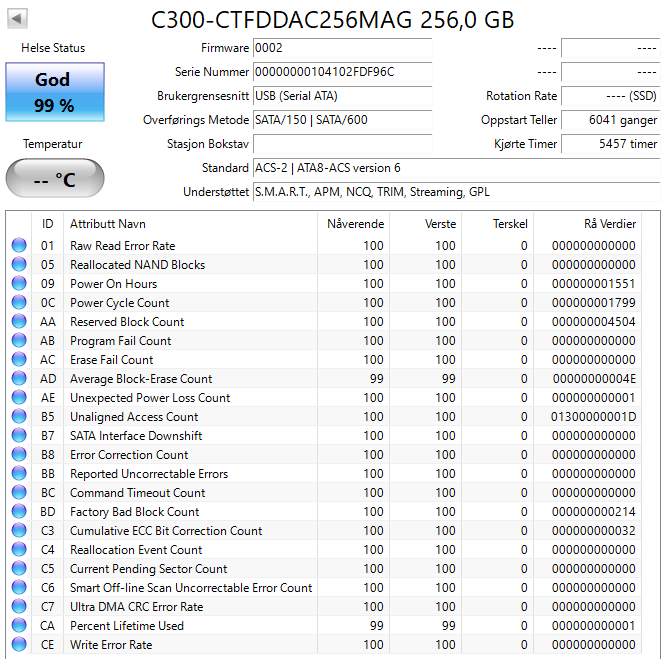Click status icon for Raw Read Error Rate

[19, 246]
